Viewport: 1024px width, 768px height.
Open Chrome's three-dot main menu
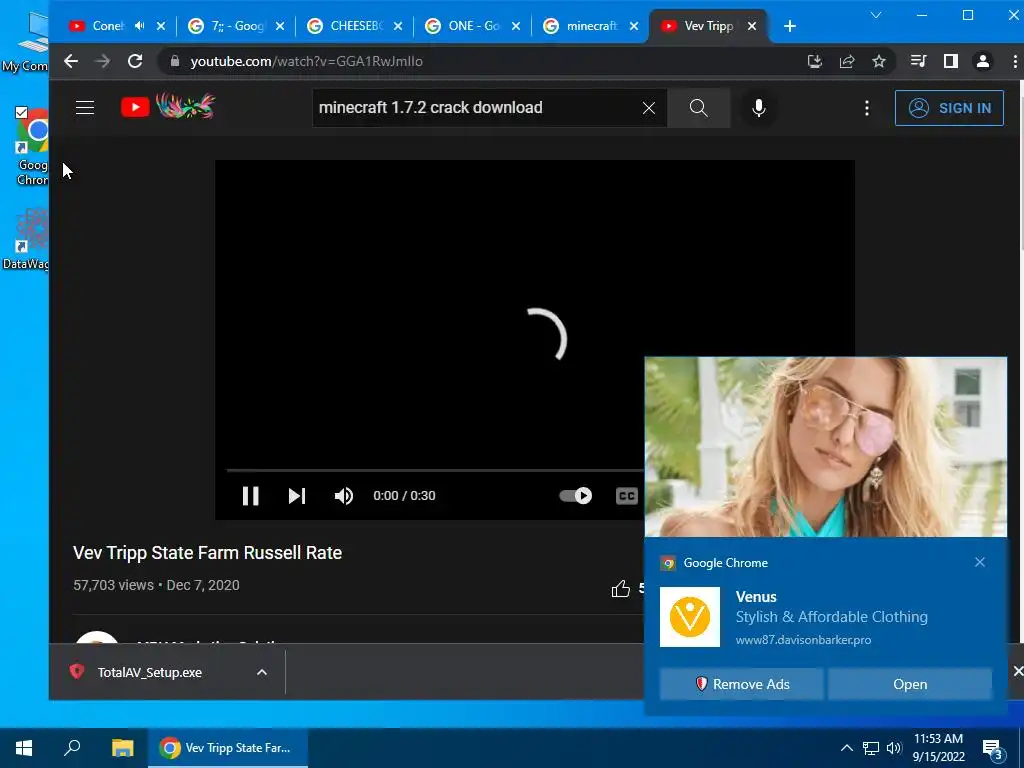click(x=1015, y=61)
